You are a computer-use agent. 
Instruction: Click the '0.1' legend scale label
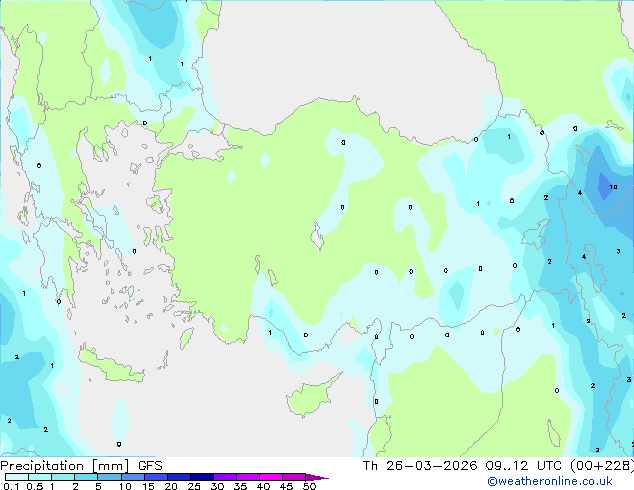click(11, 486)
